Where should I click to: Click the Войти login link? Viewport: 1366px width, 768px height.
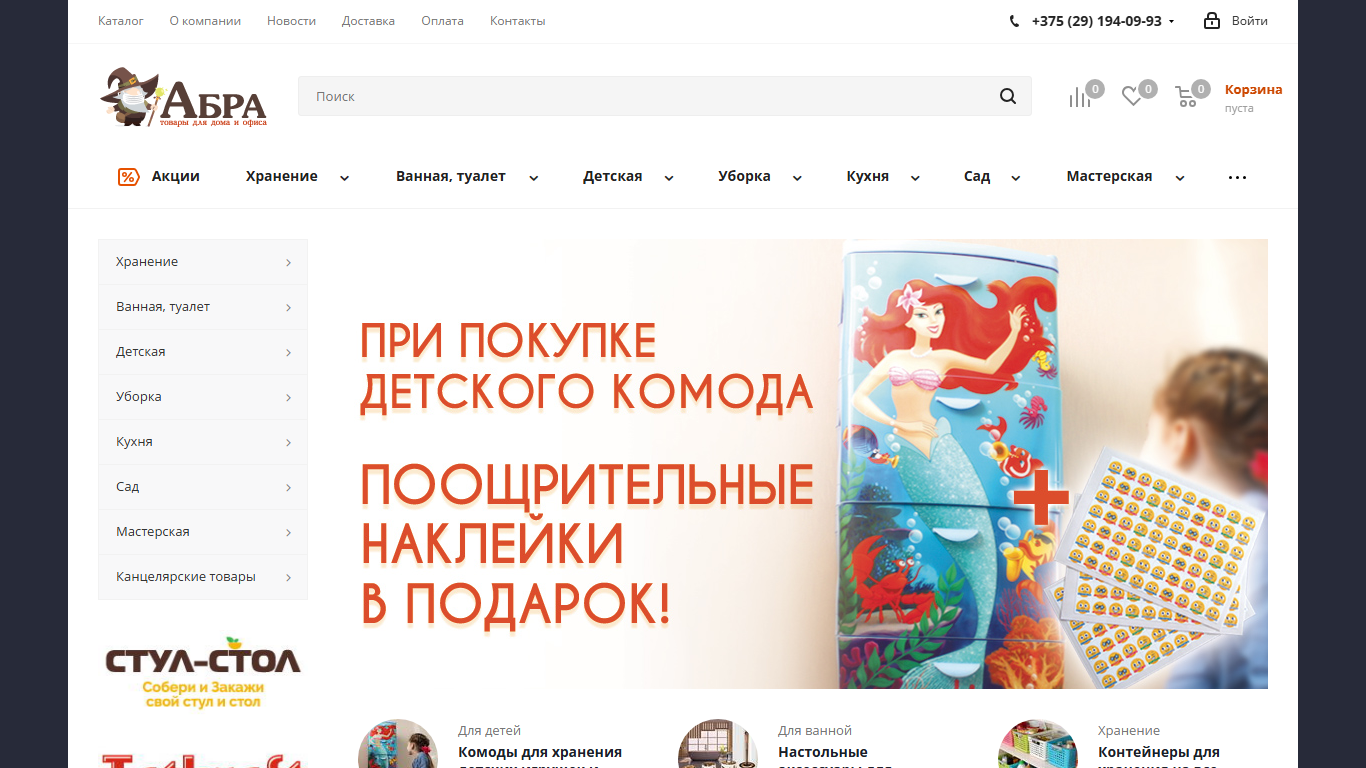1250,21
